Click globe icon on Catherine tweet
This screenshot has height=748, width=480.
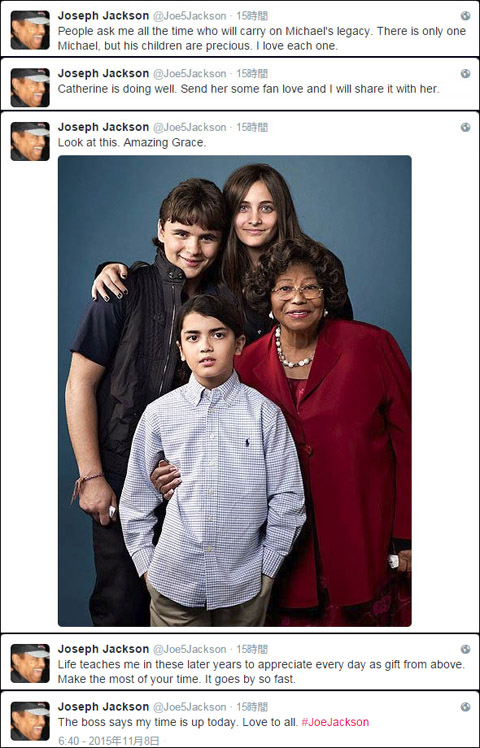(x=465, y=73)
